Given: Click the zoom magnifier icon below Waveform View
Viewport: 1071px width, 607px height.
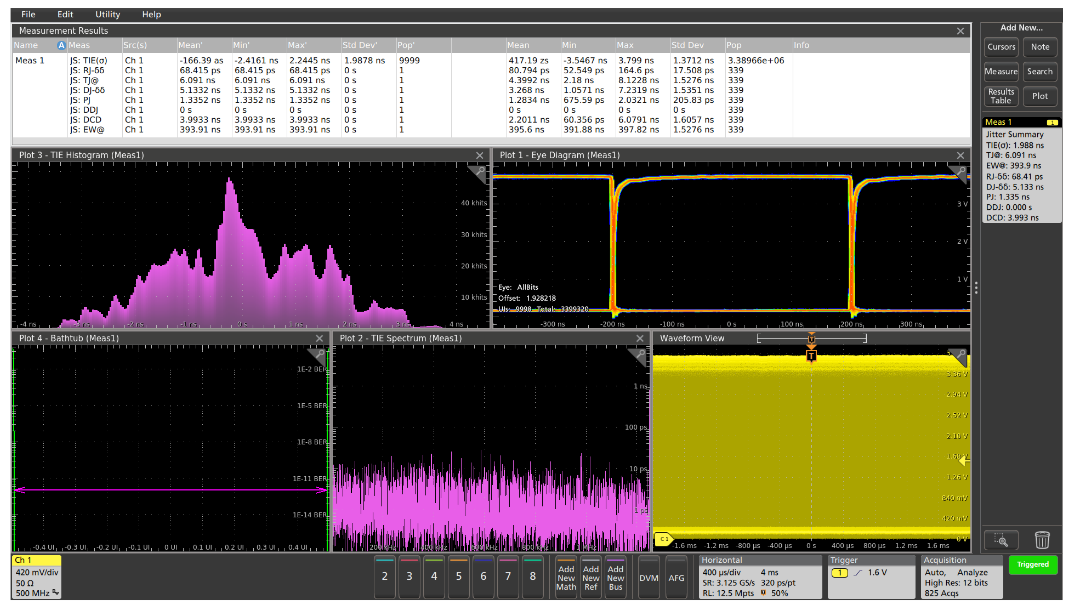Looking at the screenshot, I should coord(1001,539).
